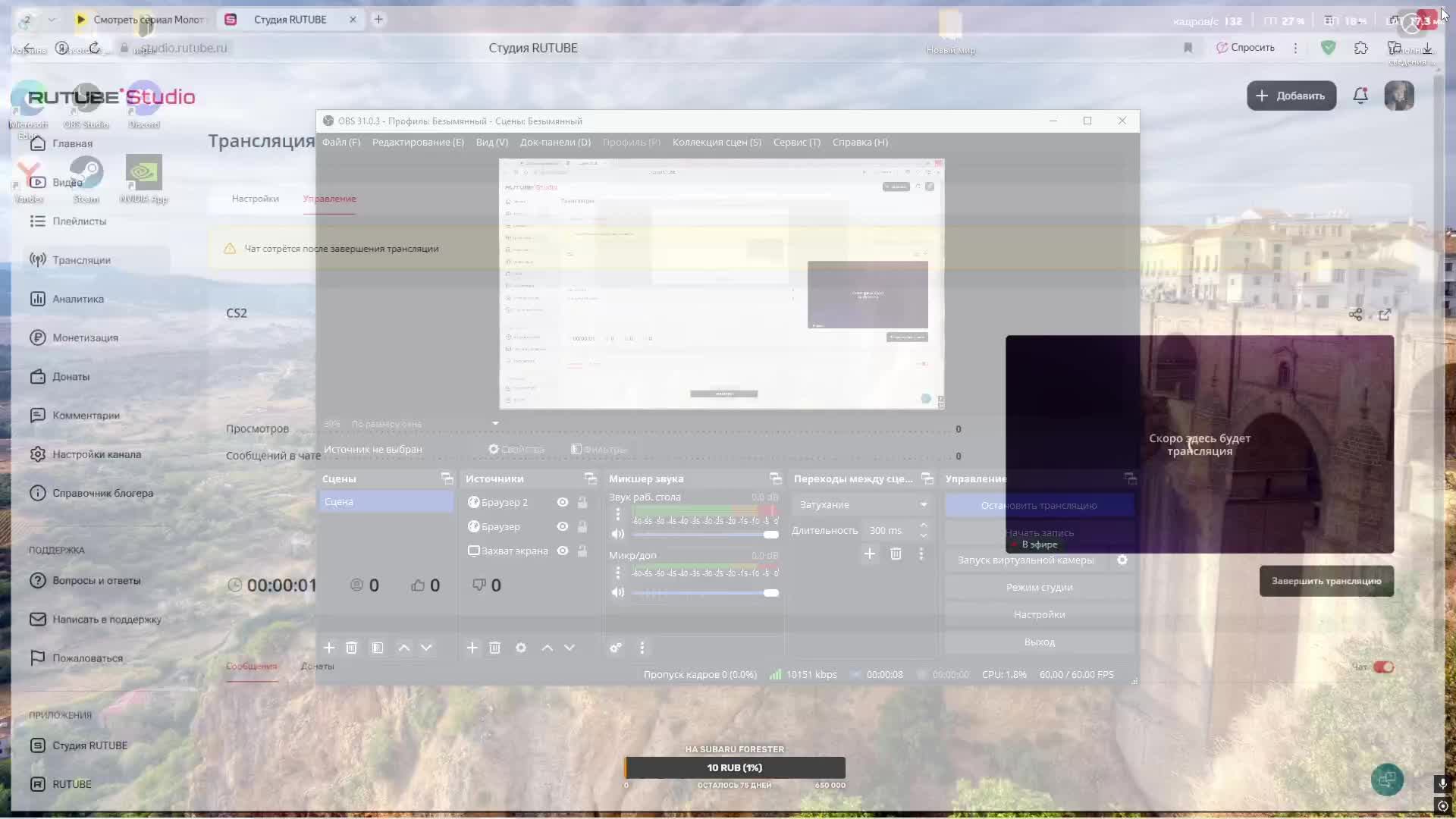Increase transition duration with stepper arrow

pos(924,525)
